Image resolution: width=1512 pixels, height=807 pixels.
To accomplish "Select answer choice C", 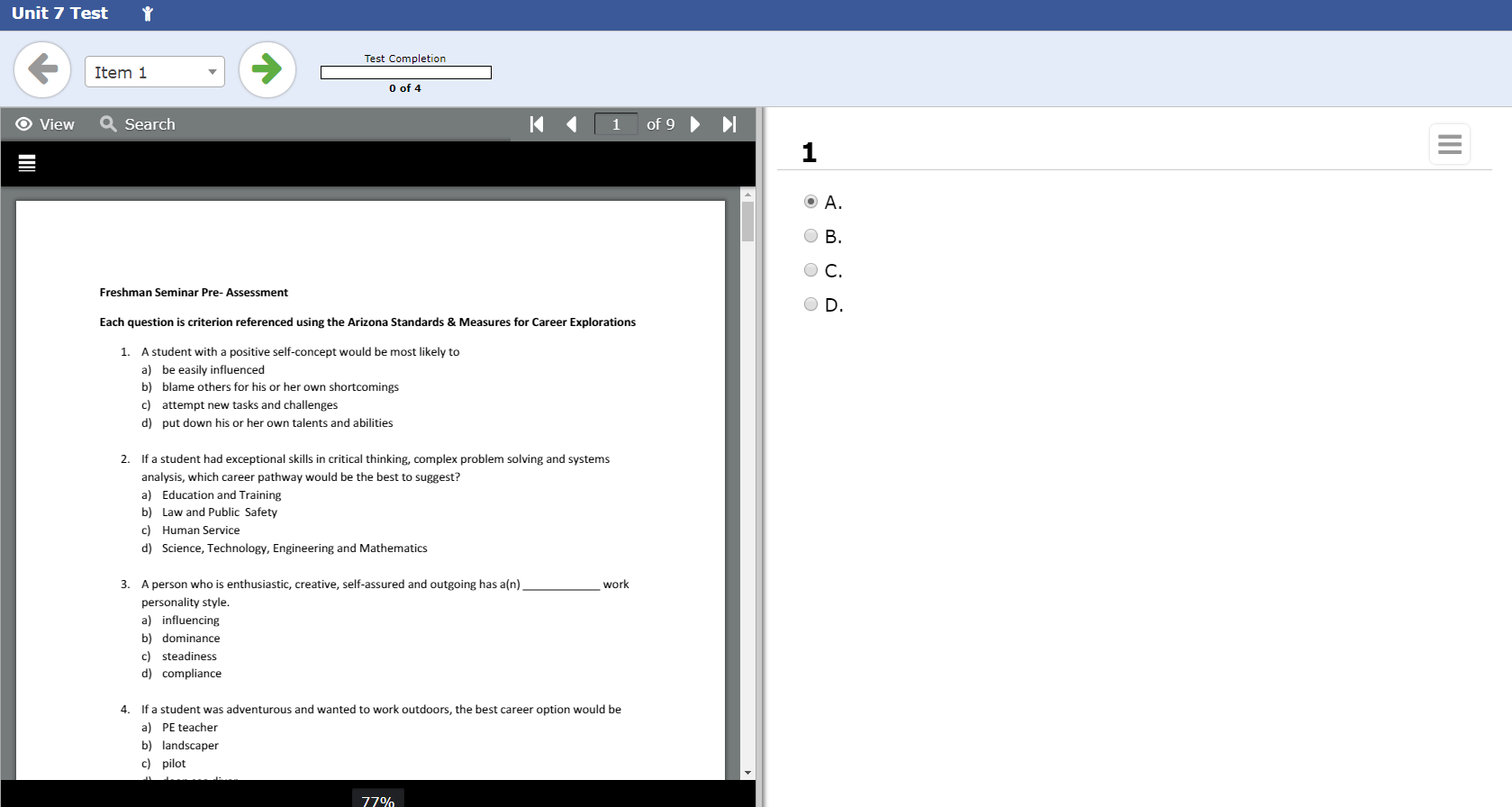I will pyautogui.click(x=810, y=270).
